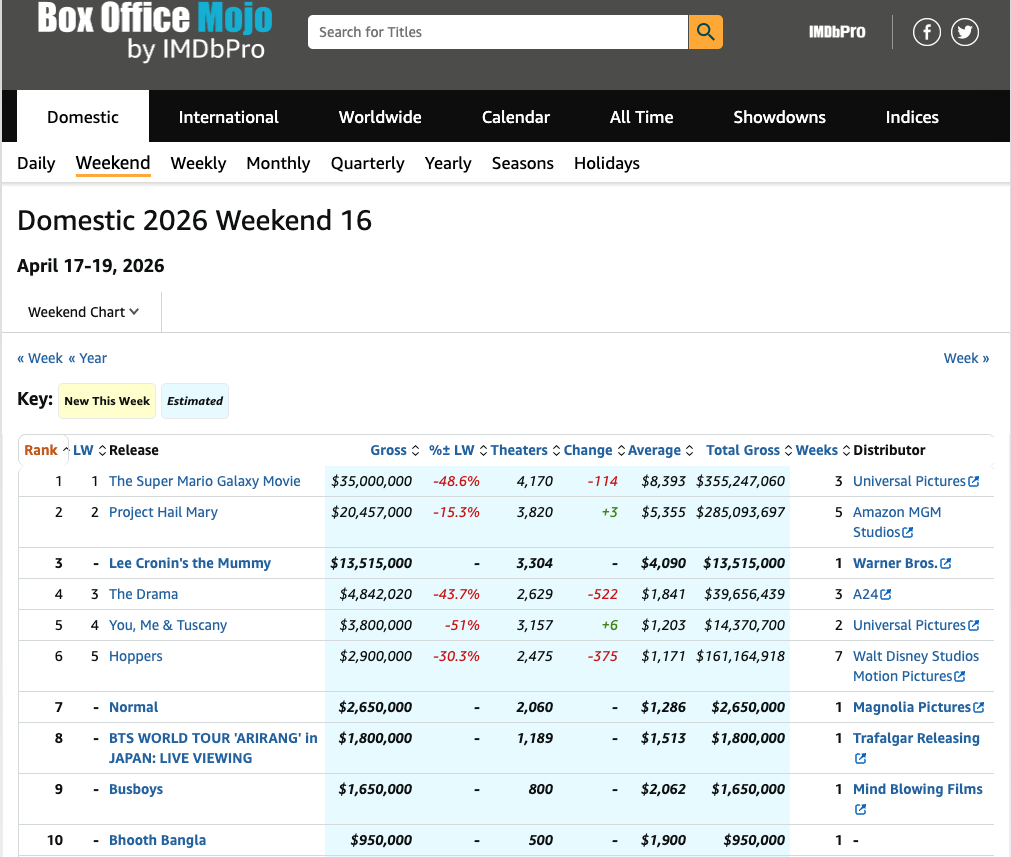Click the New This Week key label
This screenshot has width=1011, height=857.
click(107, 401)
